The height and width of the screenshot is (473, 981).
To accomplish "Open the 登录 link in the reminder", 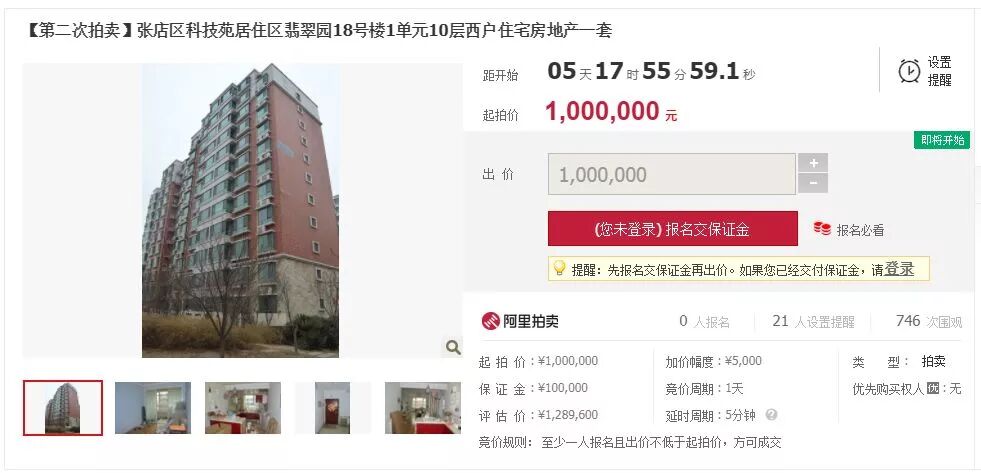I will (x=899, y=269).
